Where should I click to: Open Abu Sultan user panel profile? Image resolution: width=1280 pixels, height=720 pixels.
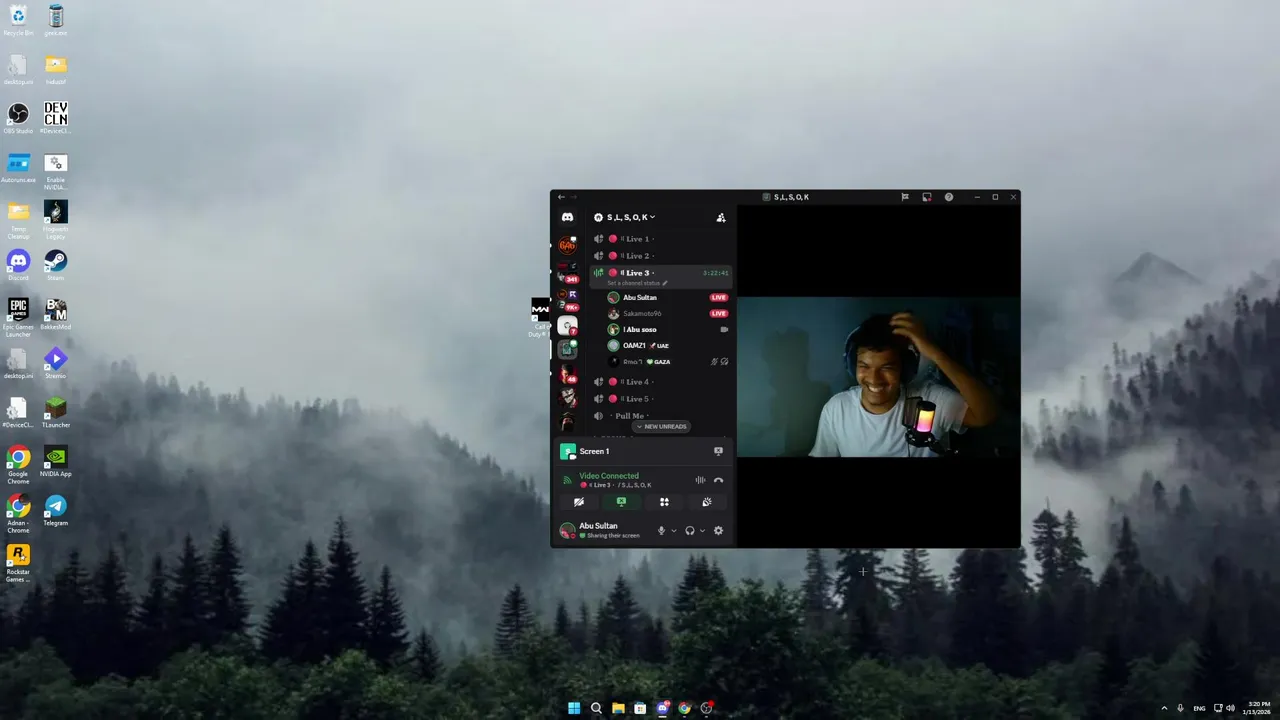tap(603, 531)
